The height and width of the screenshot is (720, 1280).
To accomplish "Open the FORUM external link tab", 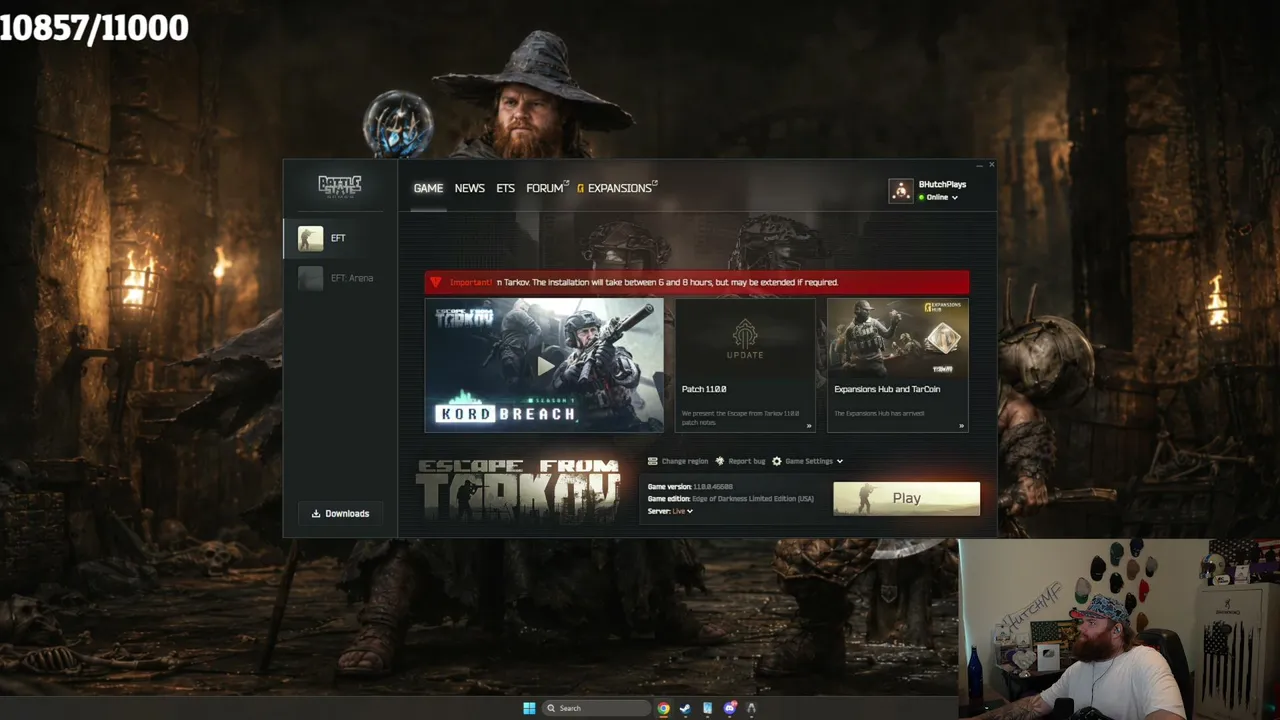I will click(547, 188).
